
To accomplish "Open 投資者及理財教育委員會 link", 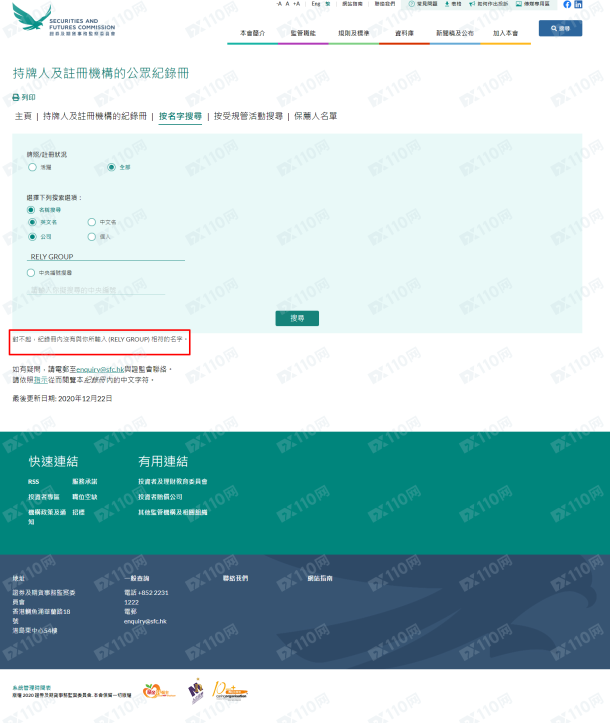I will coord(173,481).
